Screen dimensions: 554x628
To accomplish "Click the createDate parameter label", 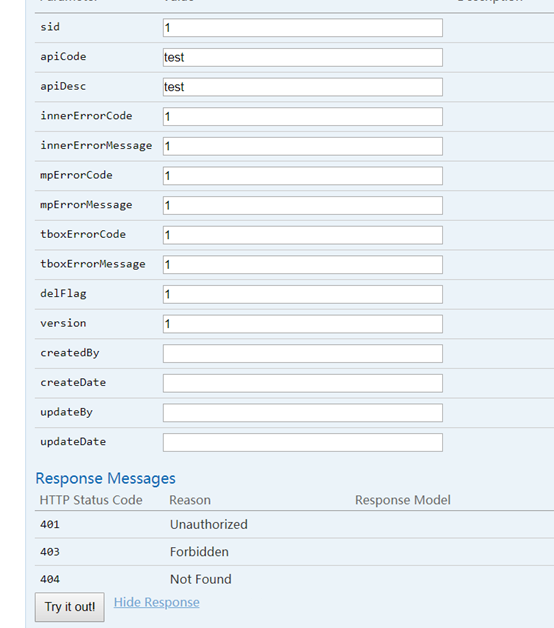I will tap(73, 382).
